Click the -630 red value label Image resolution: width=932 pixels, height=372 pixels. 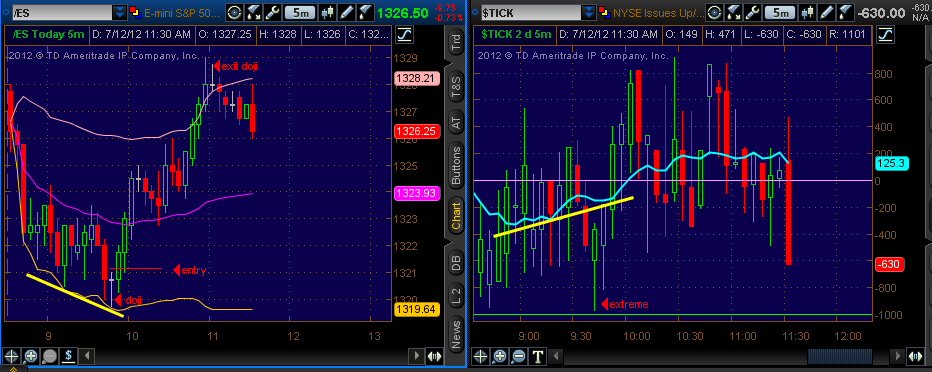890,264
